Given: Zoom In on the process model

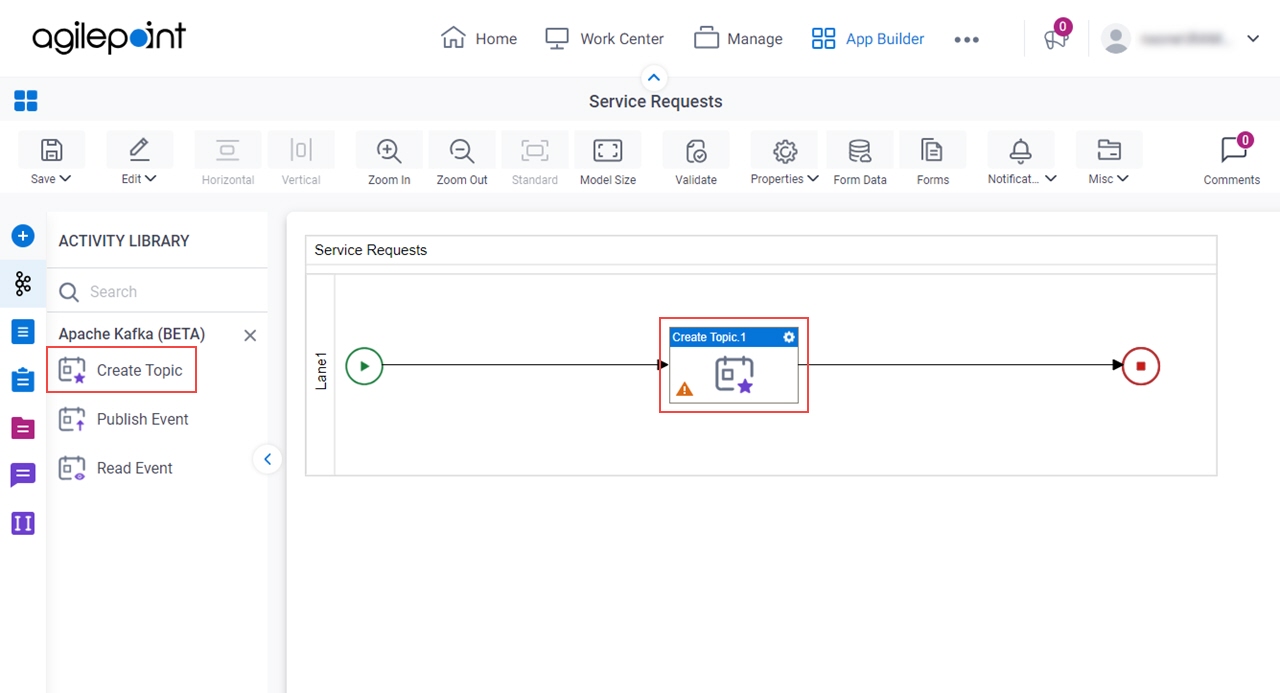Looking at the screenshot, I should (389, 151).
